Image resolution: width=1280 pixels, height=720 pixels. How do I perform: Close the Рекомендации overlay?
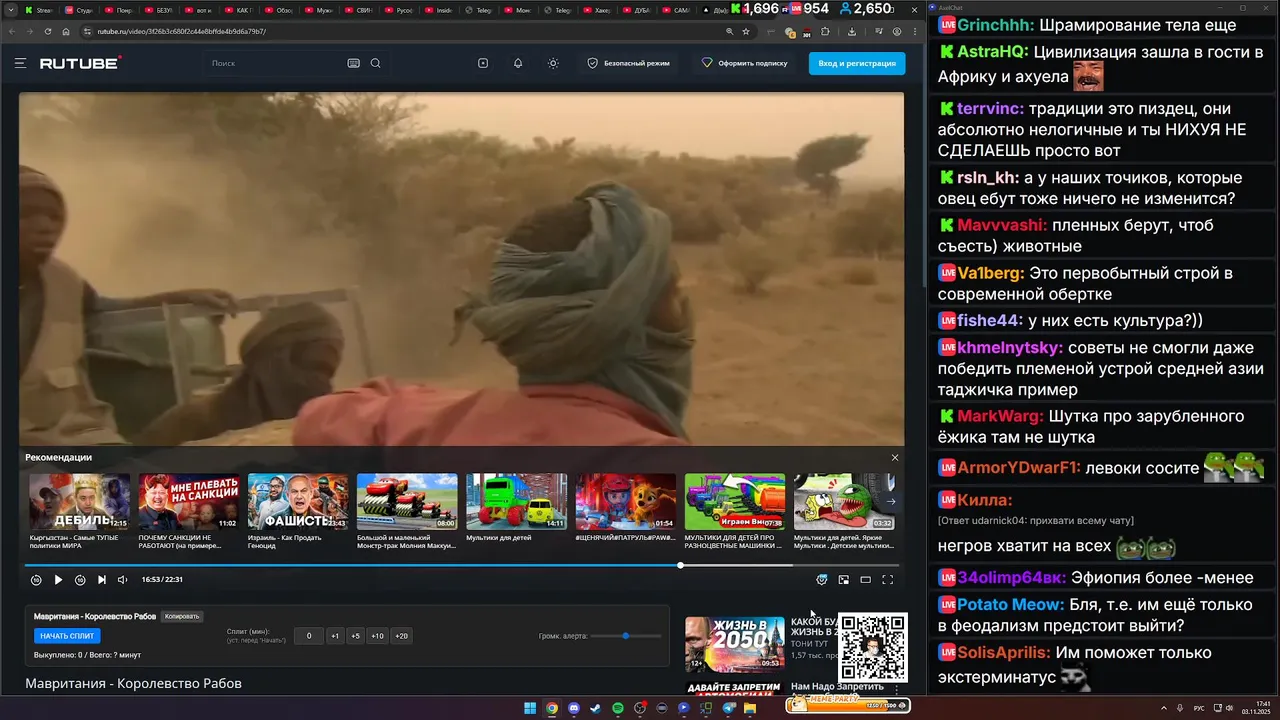point(895,457)
